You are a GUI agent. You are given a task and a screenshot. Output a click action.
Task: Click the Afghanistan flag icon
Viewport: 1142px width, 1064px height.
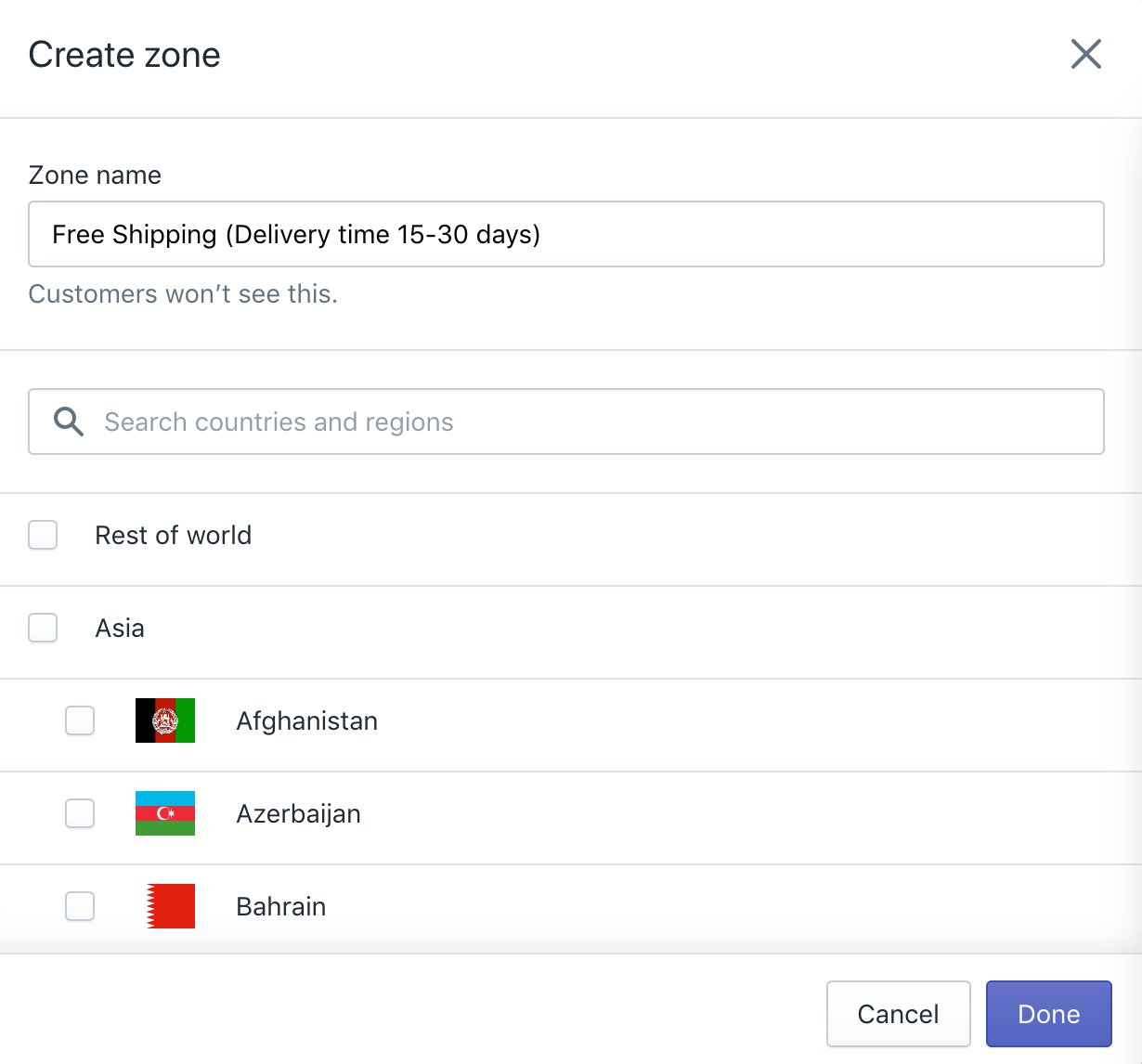(165, 720)
